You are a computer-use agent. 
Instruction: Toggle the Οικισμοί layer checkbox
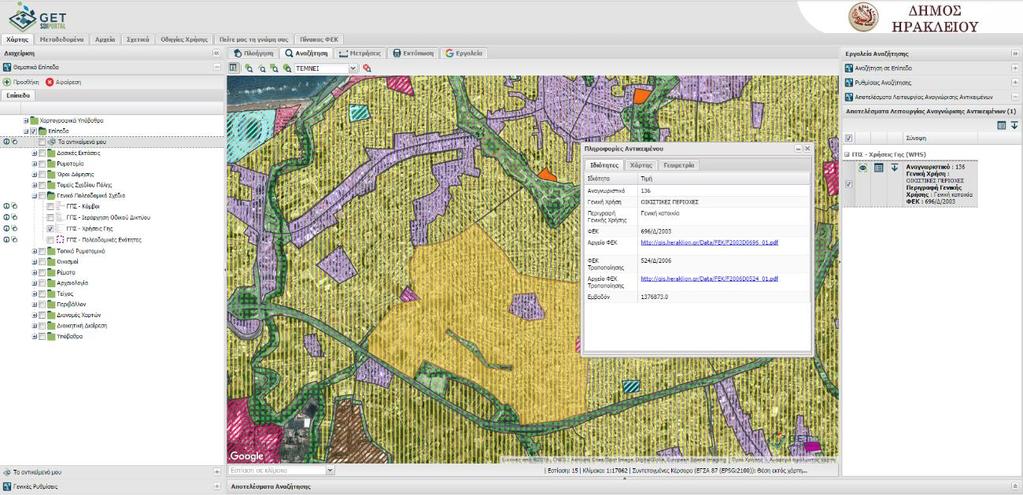tap(42, 262)
